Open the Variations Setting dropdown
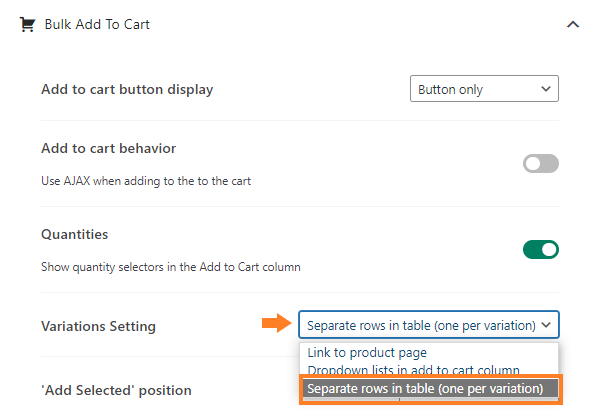This screenshot has width=597, height=420. [x=429, y=325]
